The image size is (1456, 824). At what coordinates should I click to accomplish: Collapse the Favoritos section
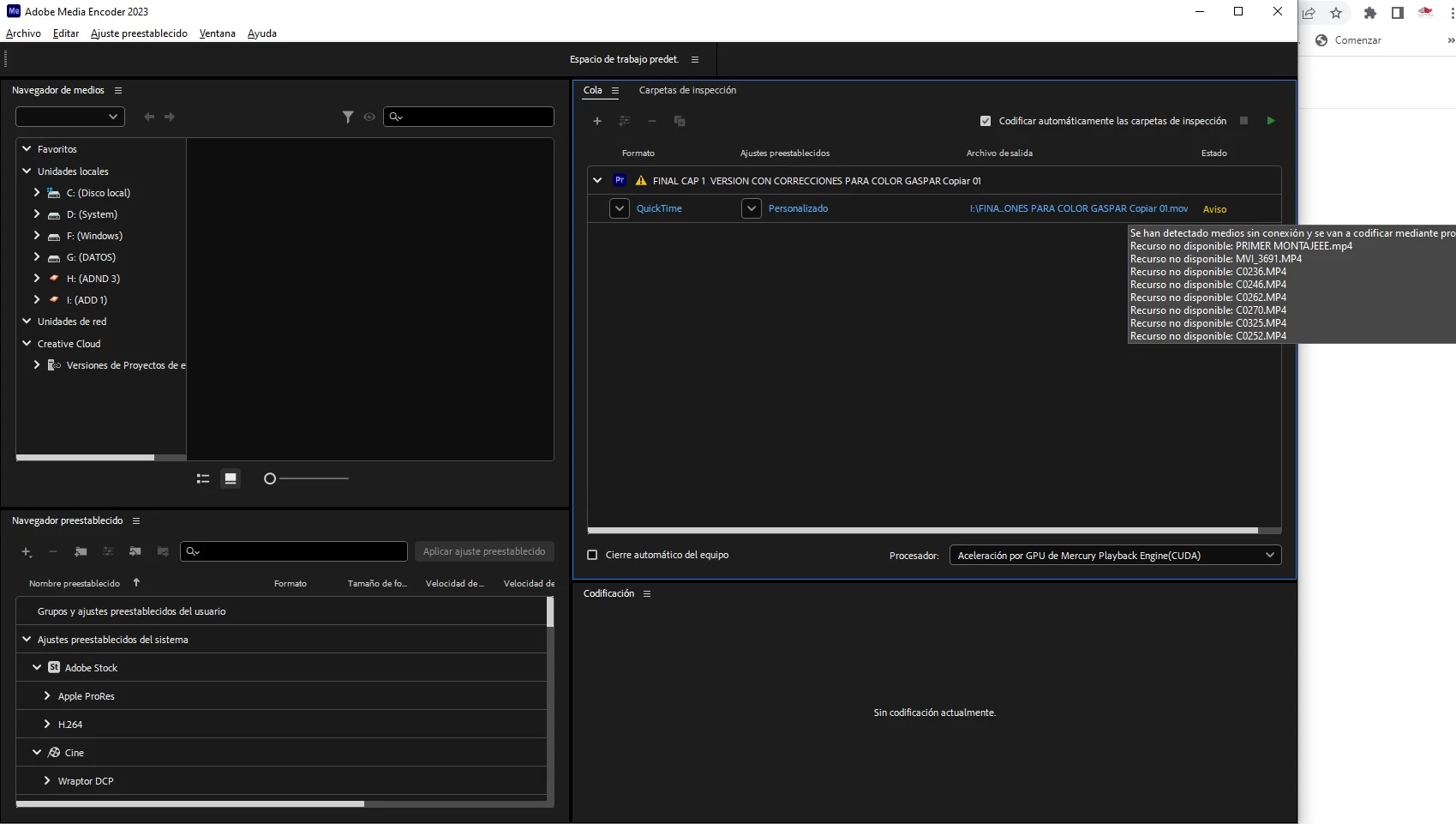27,149
